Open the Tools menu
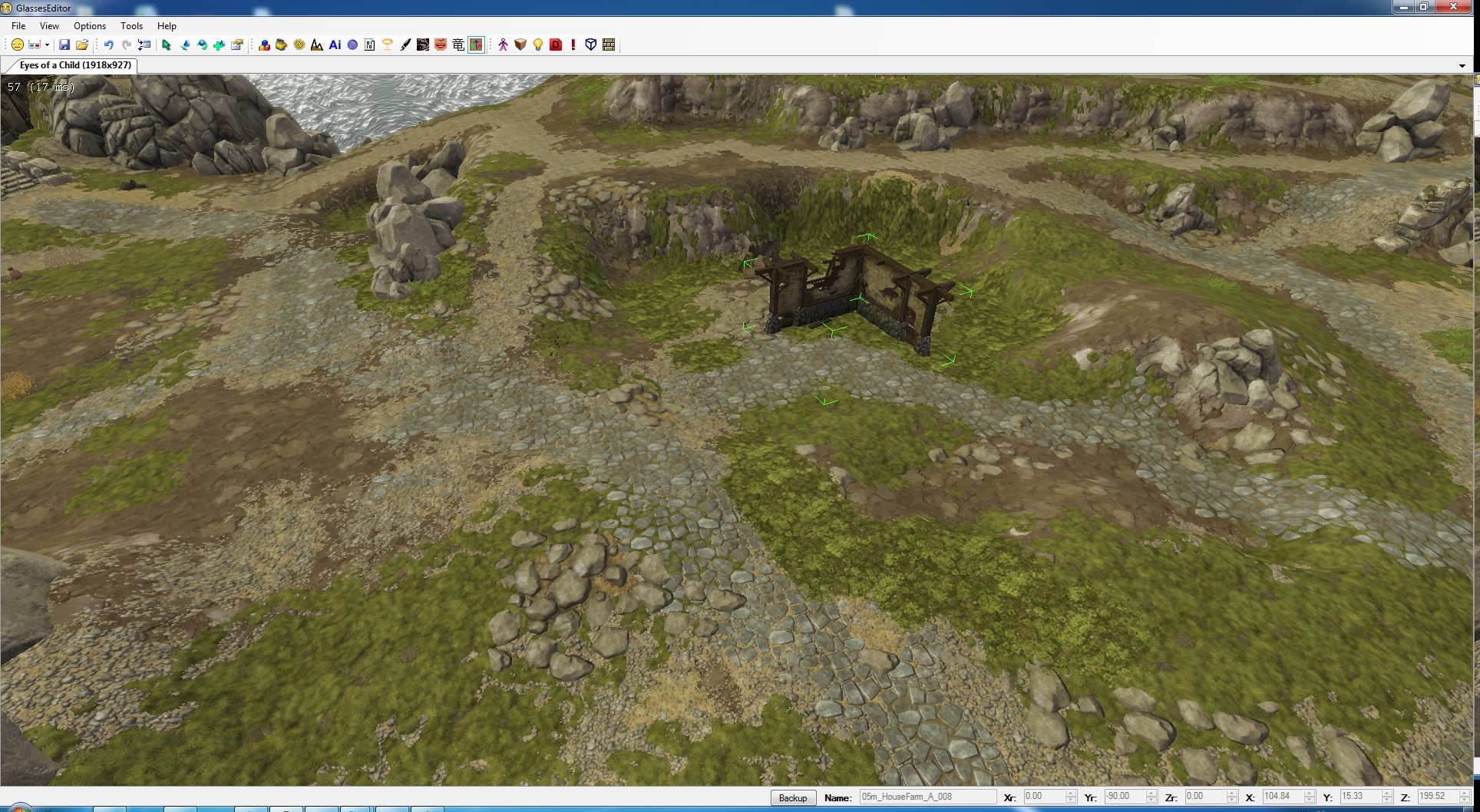The image size is (1480, 812). coord(131,26)
